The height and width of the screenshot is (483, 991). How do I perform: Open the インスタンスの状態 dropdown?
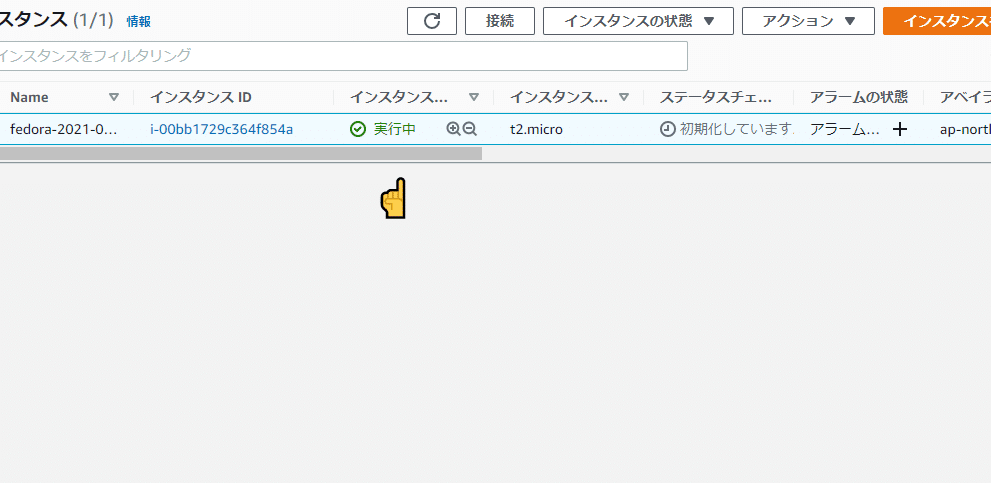pos(638,21)
